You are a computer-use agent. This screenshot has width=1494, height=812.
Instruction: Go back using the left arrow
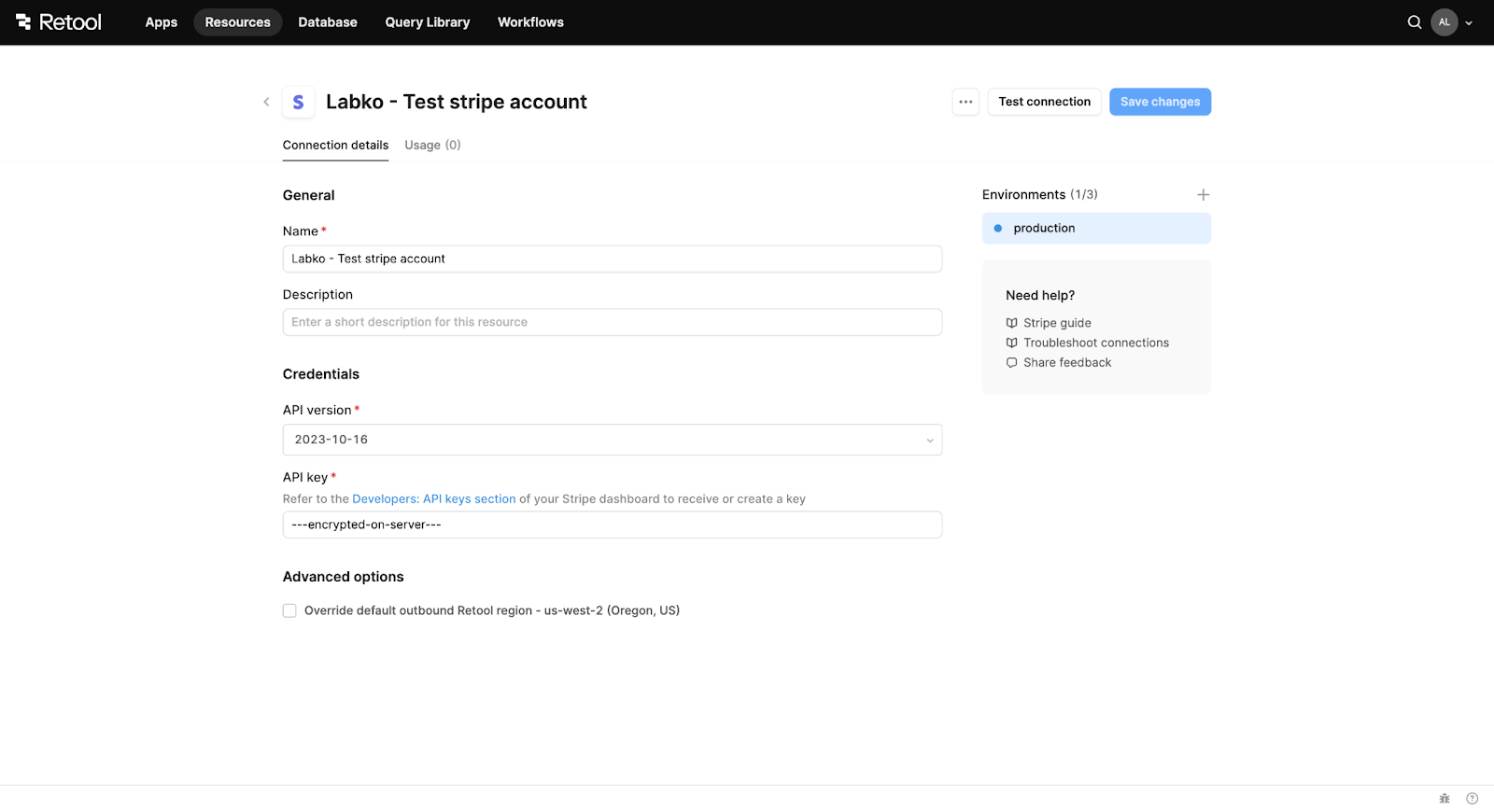coord(266,102)
